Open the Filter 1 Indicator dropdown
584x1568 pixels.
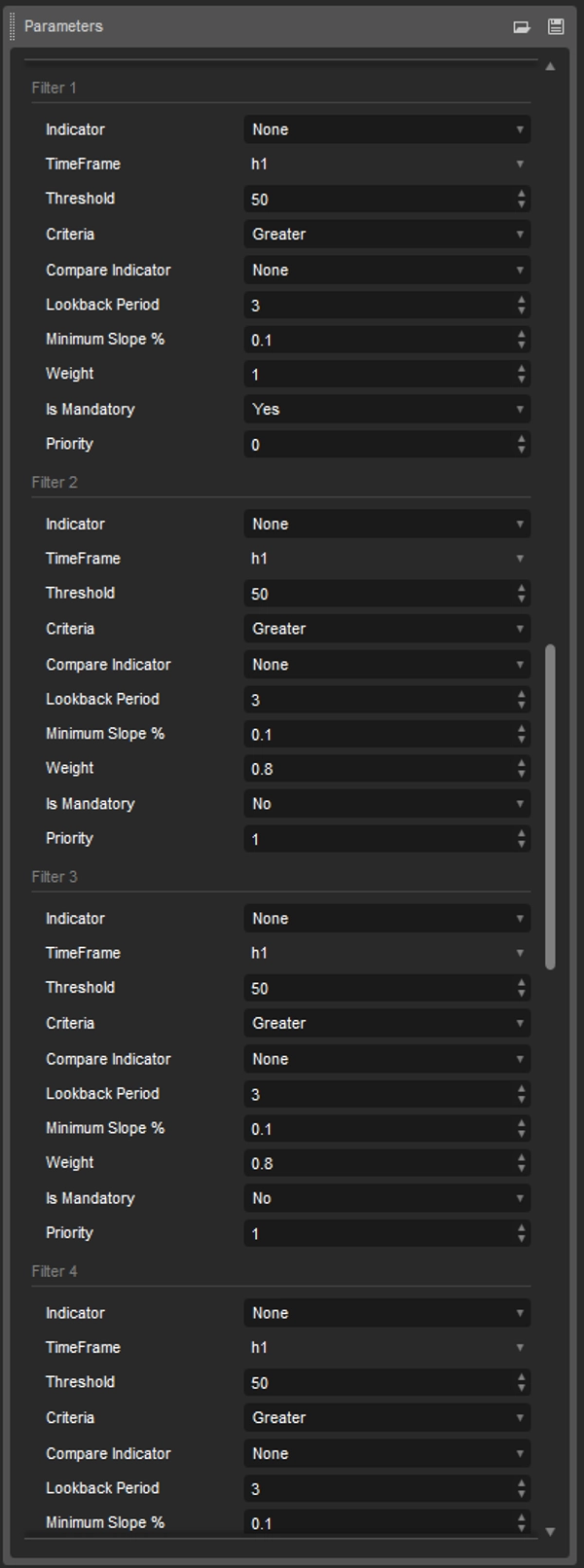pos(386,128)
